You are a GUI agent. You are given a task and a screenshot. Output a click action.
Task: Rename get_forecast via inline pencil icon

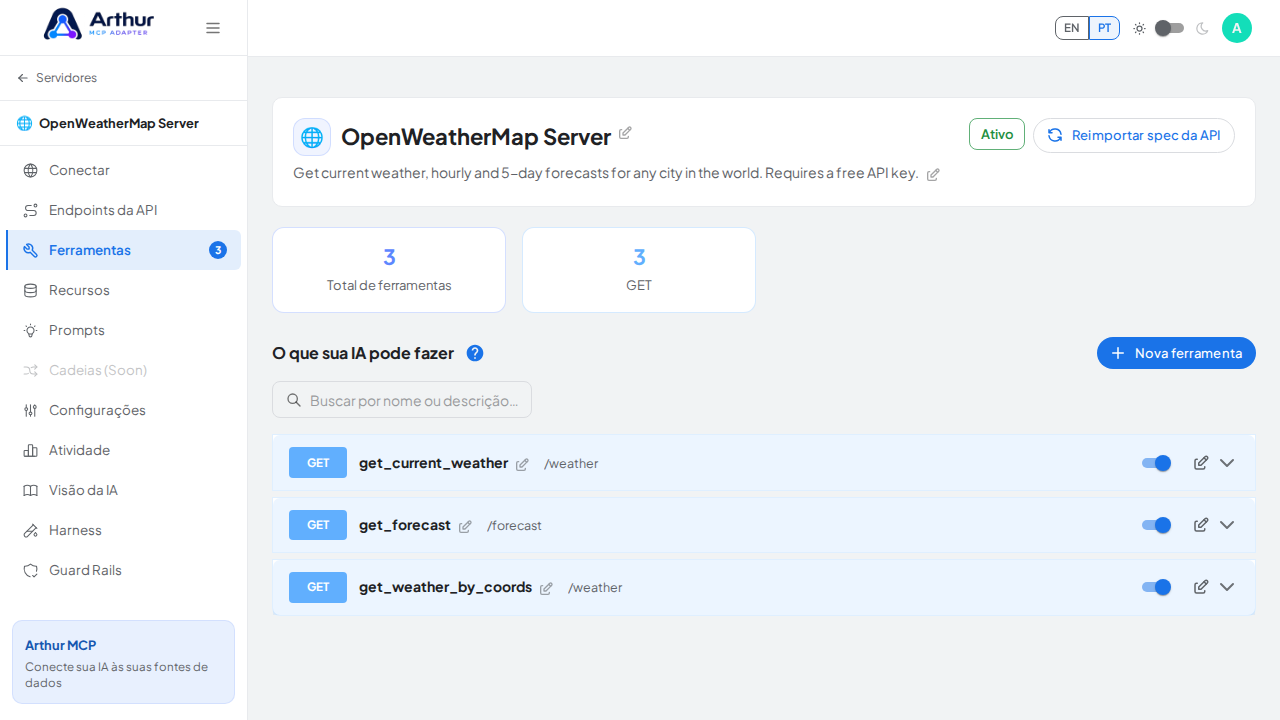[x=465, y=526]
